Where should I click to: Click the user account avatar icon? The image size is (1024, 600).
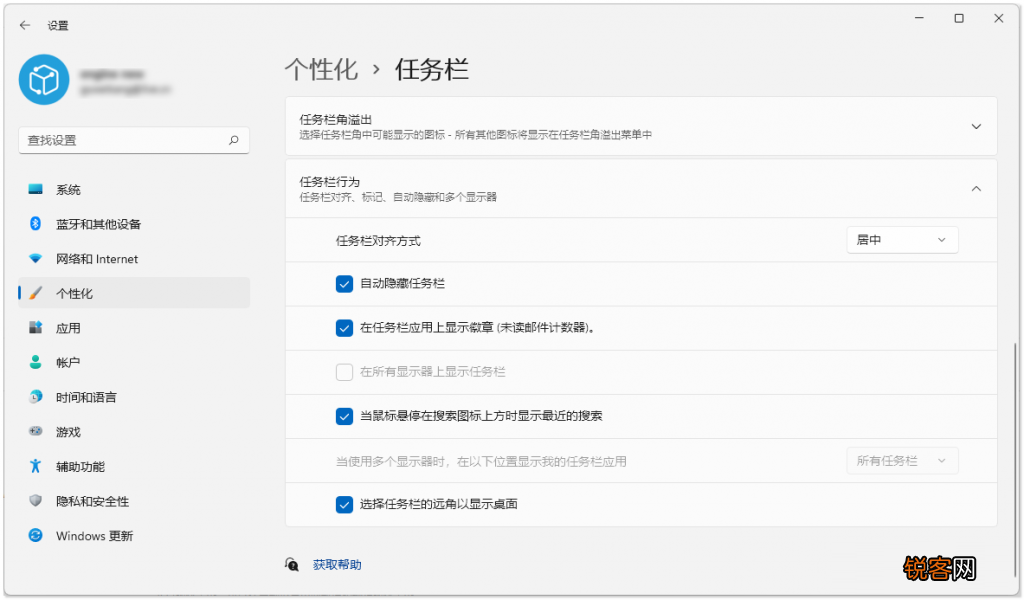click(x=44, y=80)
